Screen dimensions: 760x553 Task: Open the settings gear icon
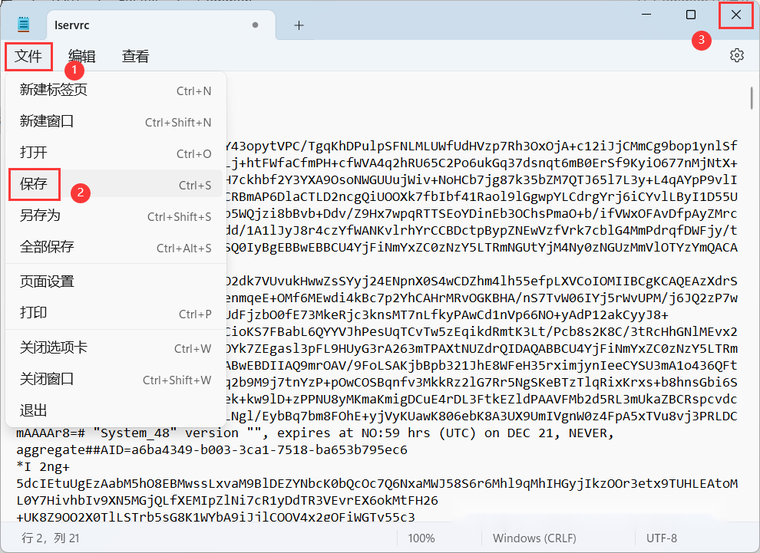tap(736, 55)
